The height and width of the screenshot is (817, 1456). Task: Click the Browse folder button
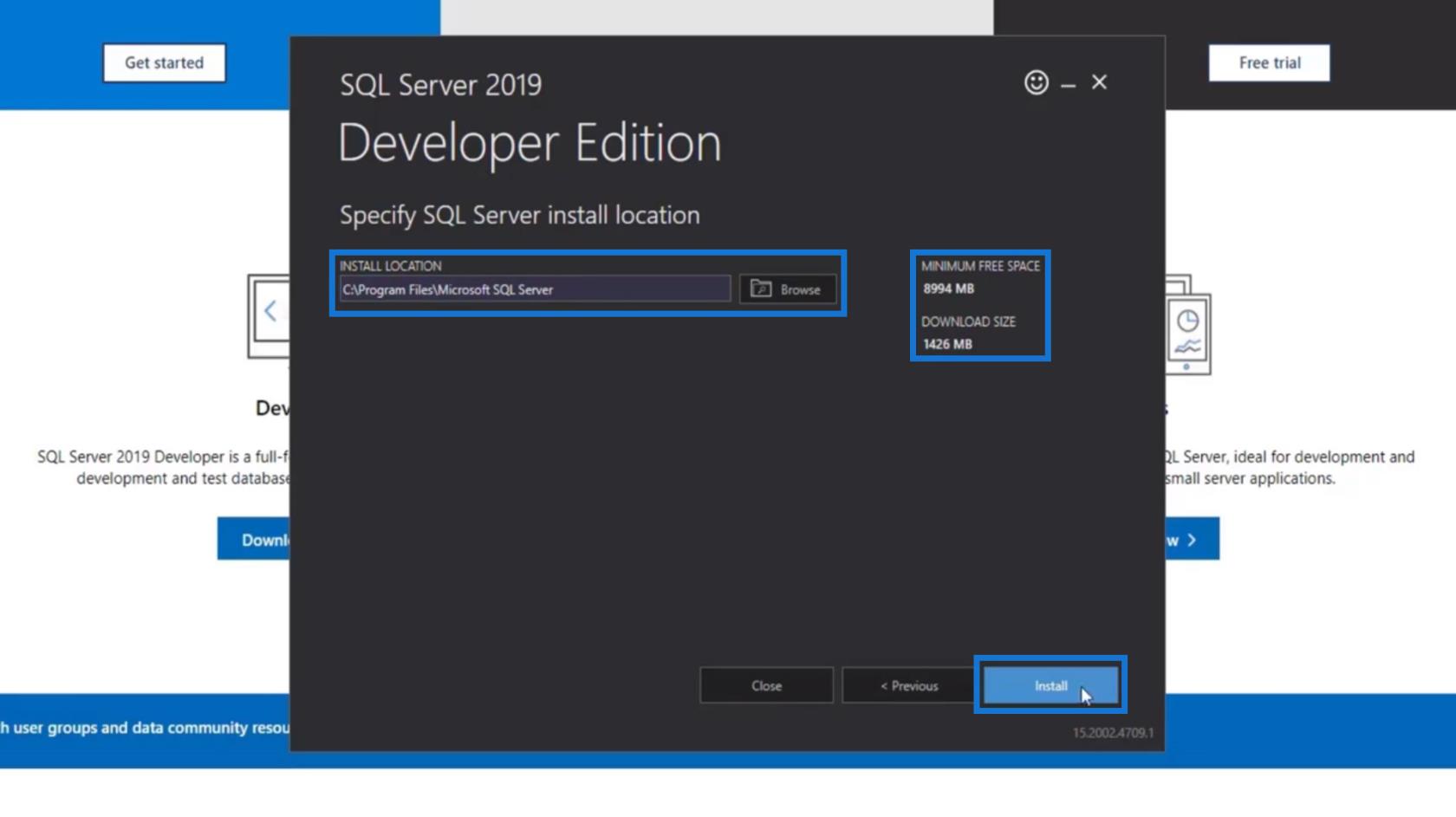coord(788,289)
